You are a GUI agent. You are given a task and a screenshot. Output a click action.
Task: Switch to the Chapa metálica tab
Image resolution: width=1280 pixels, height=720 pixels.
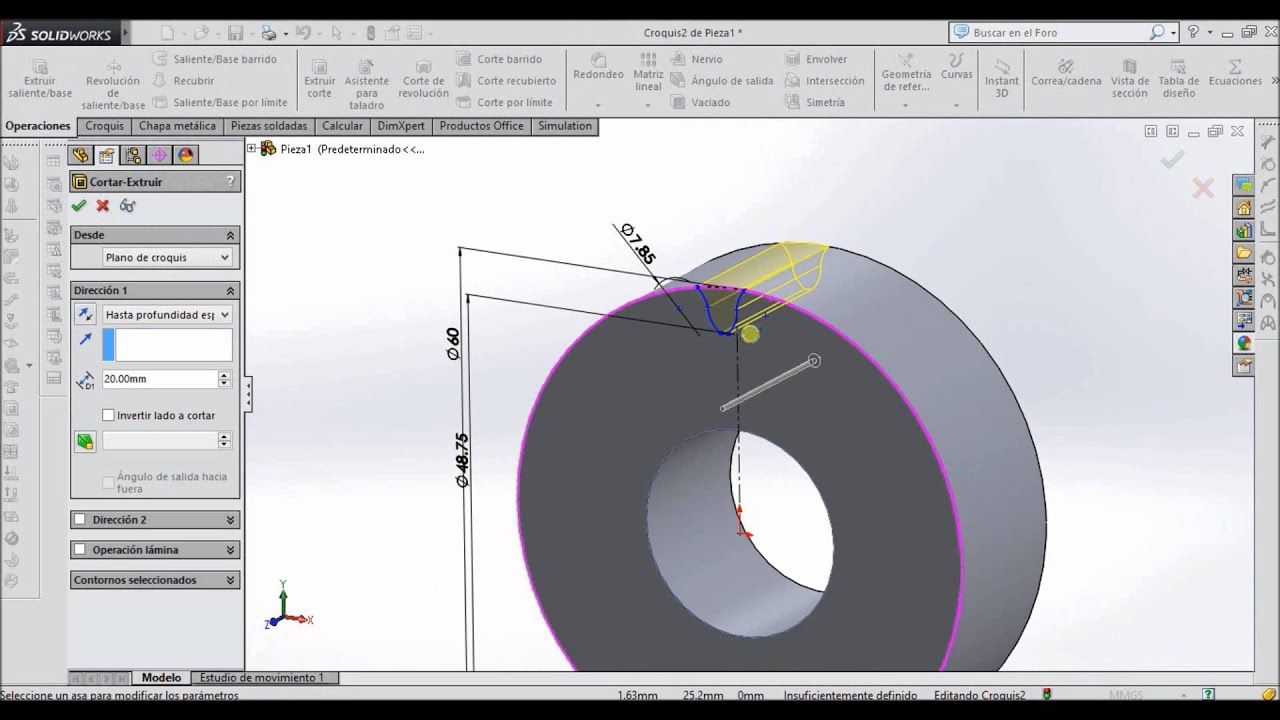(x=177, y=126)
